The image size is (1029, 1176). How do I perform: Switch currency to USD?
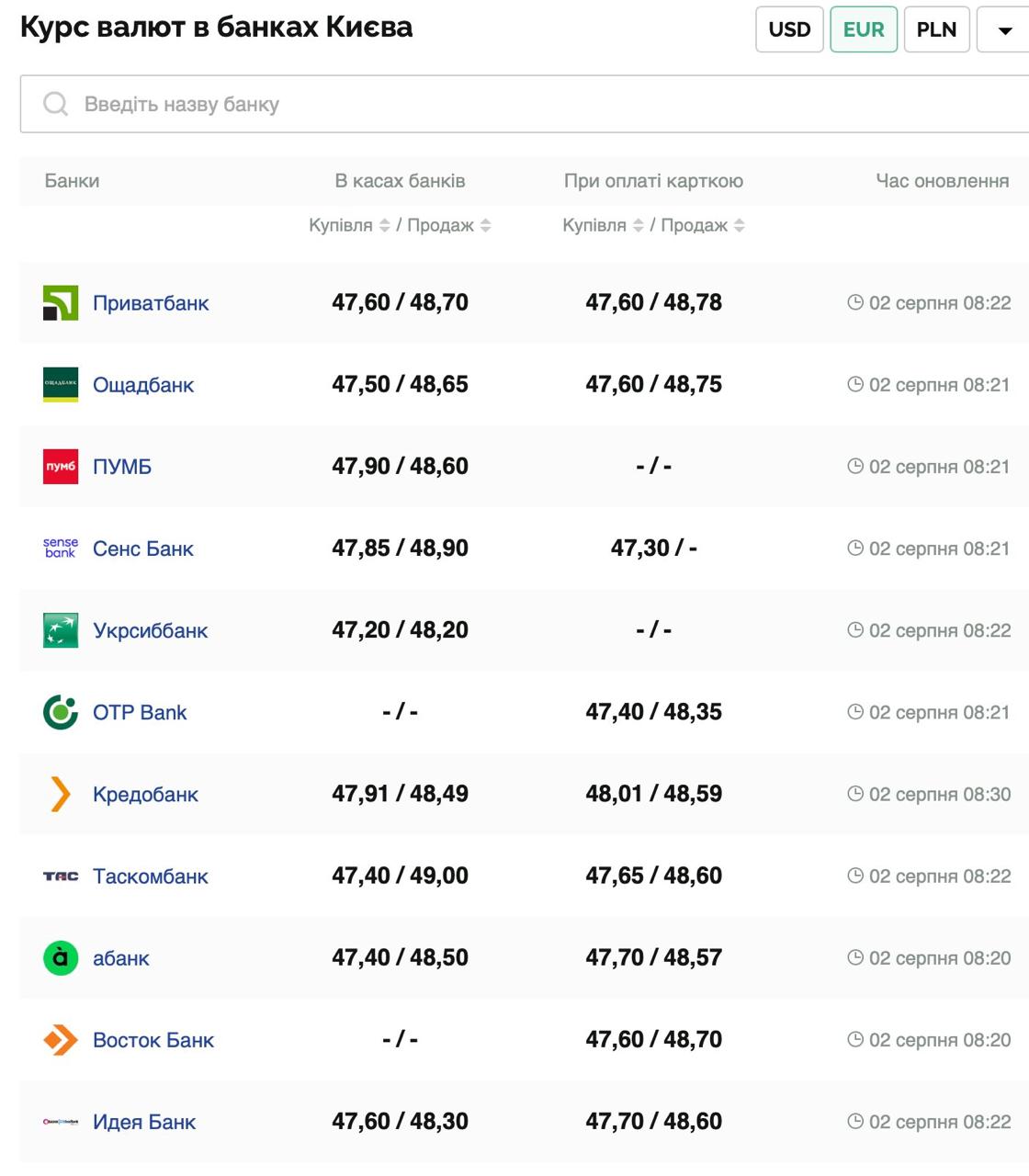[789, 29]
